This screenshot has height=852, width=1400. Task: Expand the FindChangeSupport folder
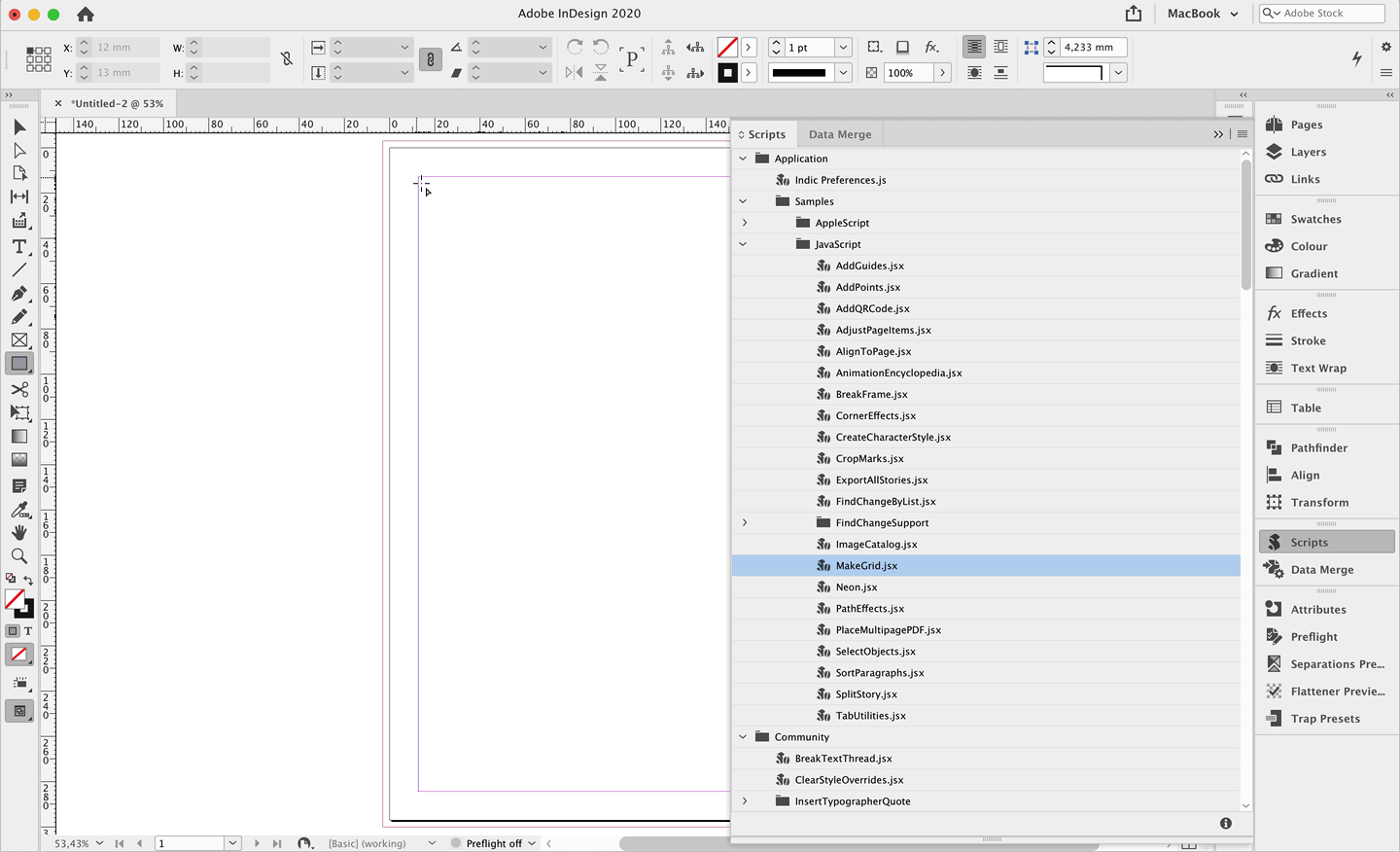point(745,522)
